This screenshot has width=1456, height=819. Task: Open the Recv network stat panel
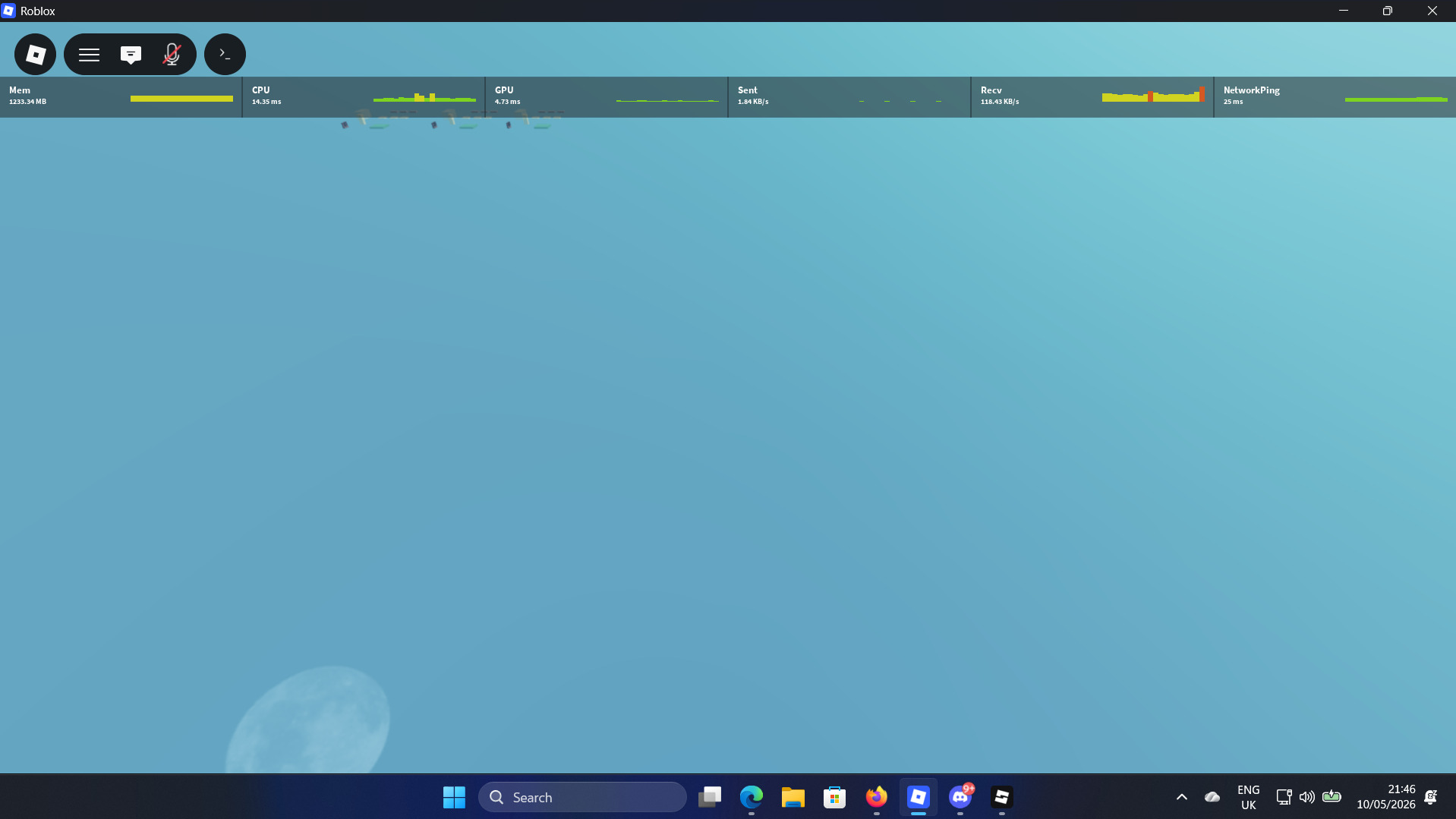[1092, 96]
